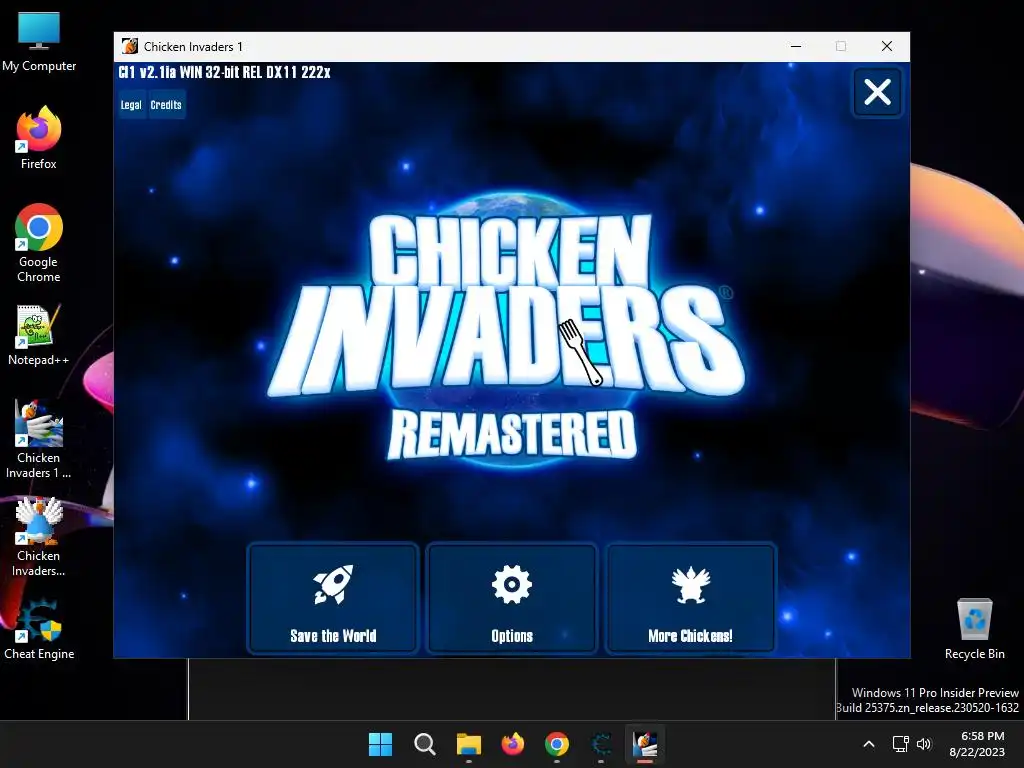Select the Google Chrome desktop shortcut
Image resolution: width=1024 pixels, height=768 pixels.
[x=39, y=243]
